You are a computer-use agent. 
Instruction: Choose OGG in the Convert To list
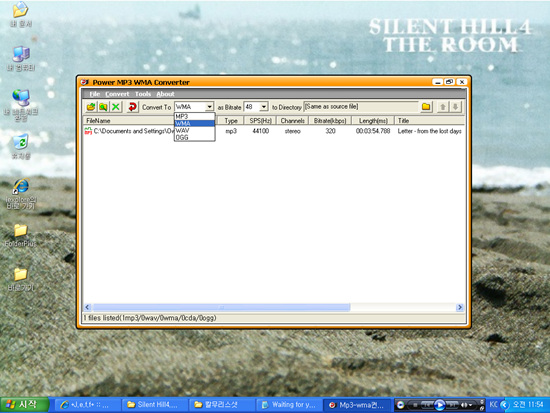point(194,138)
